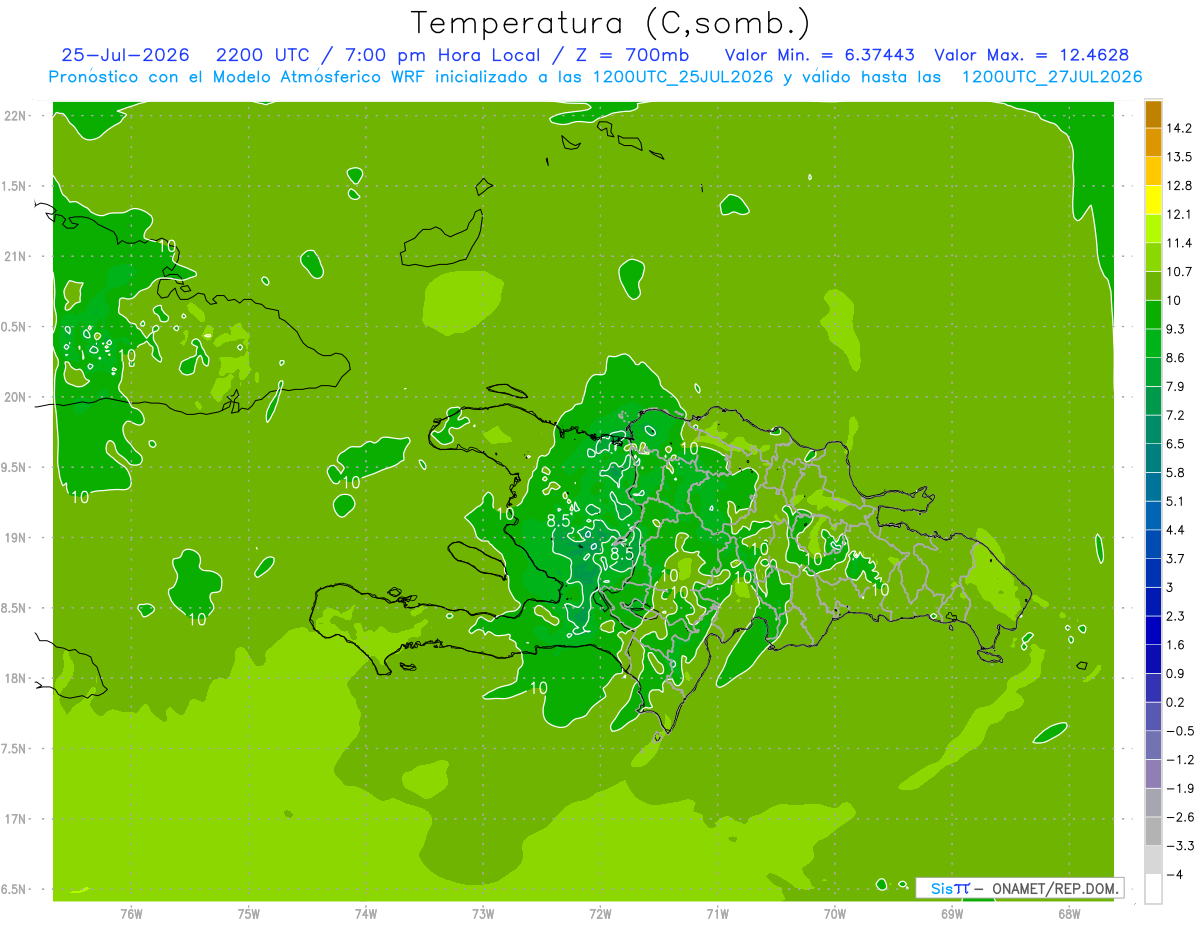Select the orange swatch between 13.5 and 14.2
Viewport: 1200px width, 927px height.
click(1153, 143)
